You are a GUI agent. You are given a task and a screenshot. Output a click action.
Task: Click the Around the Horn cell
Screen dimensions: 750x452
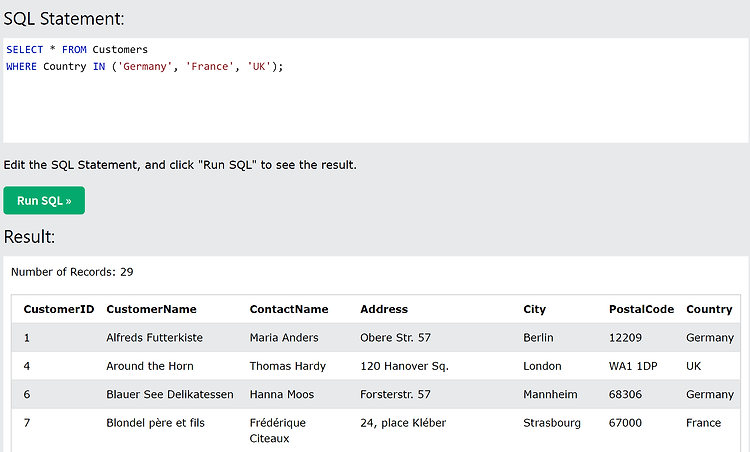[x=150, y=366]
